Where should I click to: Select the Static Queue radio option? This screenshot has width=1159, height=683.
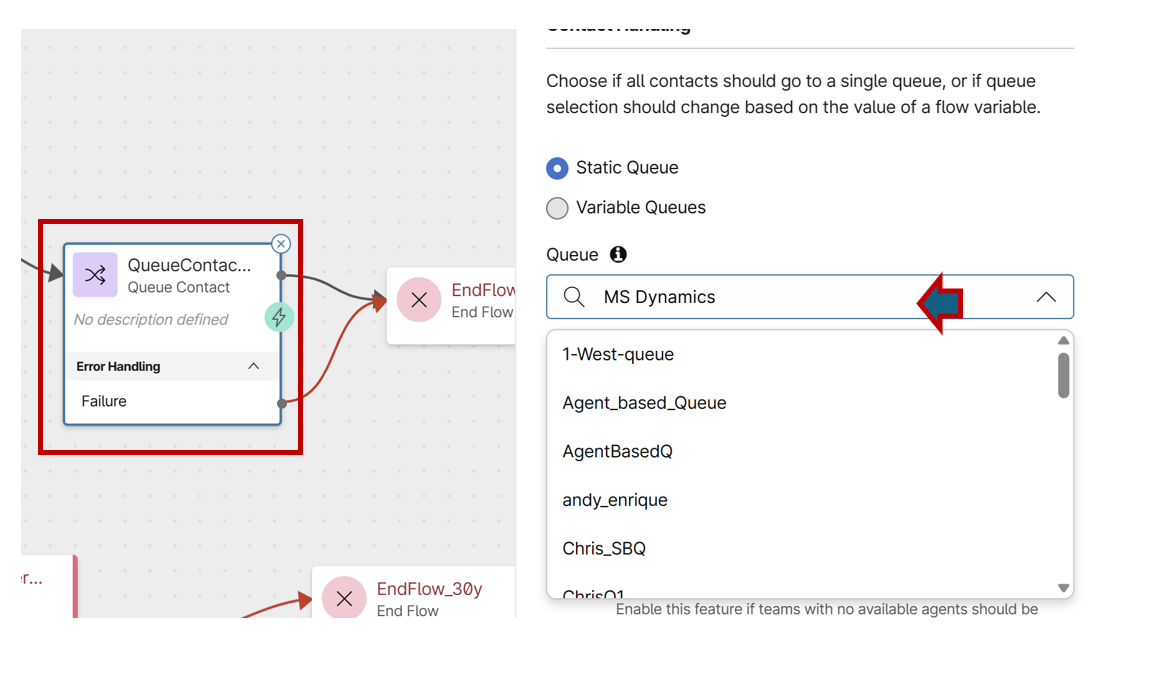[x=557, y=168]
